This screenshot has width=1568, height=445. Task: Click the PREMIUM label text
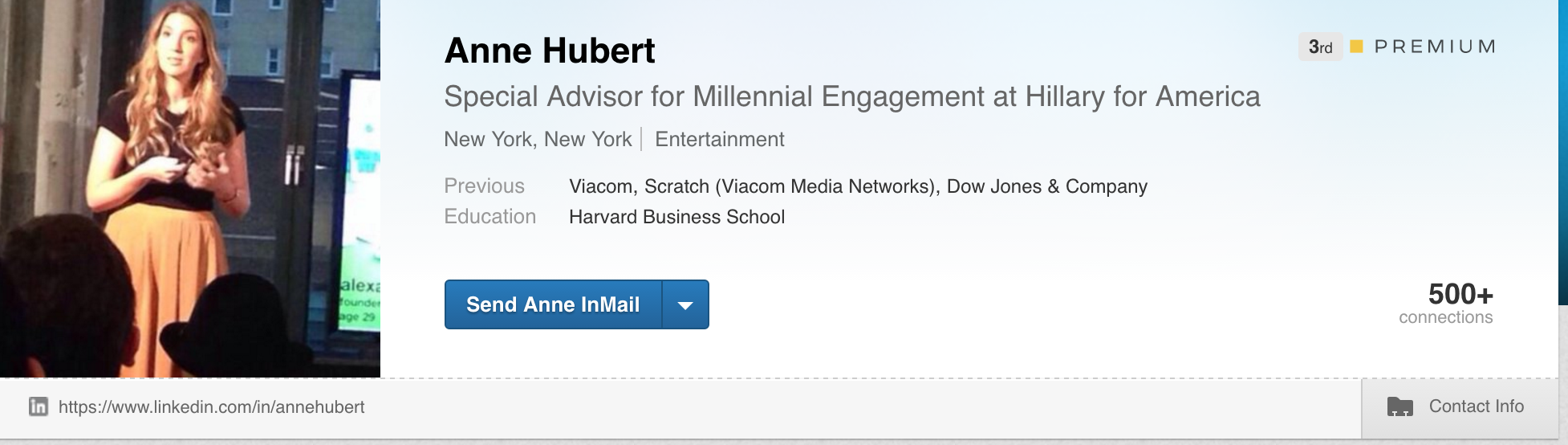(1435, 47)
